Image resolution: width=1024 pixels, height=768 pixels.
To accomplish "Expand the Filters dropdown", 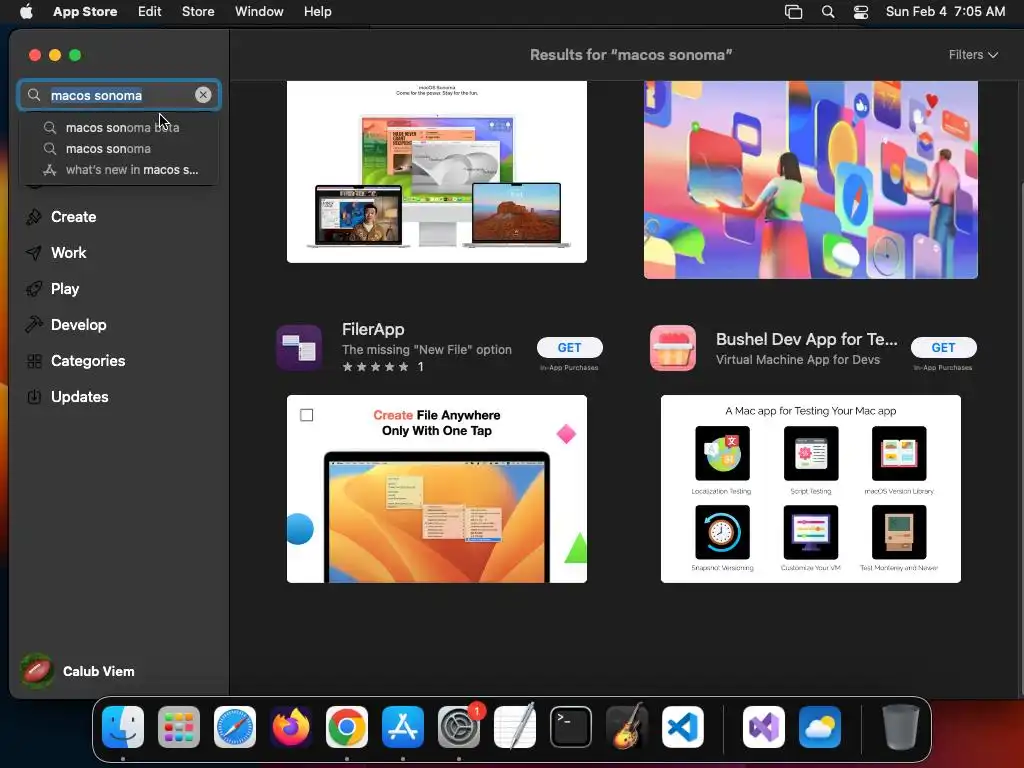I will 973,55.
